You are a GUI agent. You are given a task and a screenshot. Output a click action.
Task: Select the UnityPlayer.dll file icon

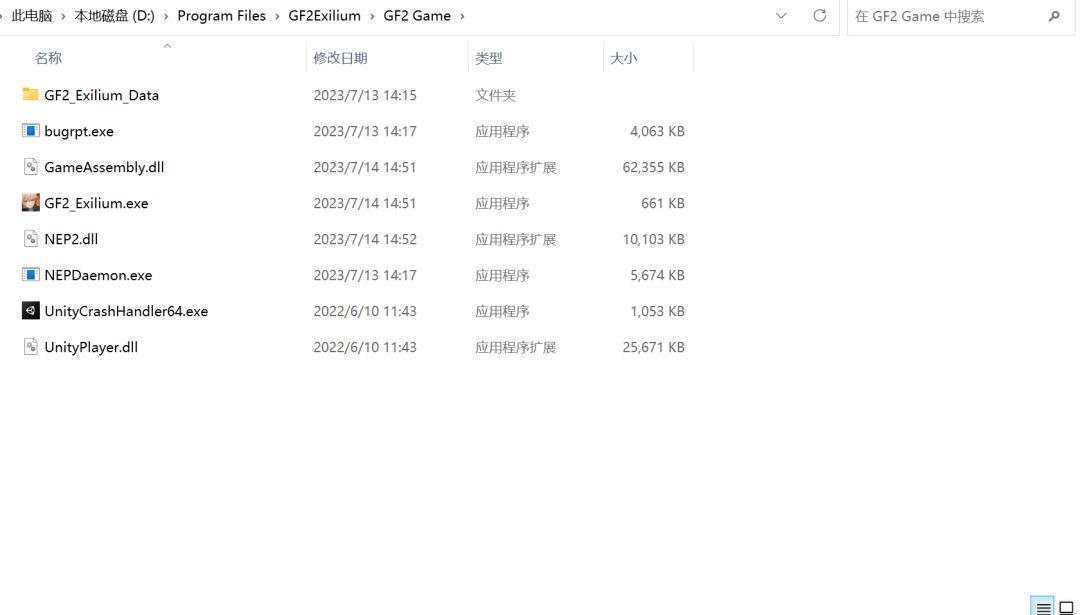pos(30,346)
